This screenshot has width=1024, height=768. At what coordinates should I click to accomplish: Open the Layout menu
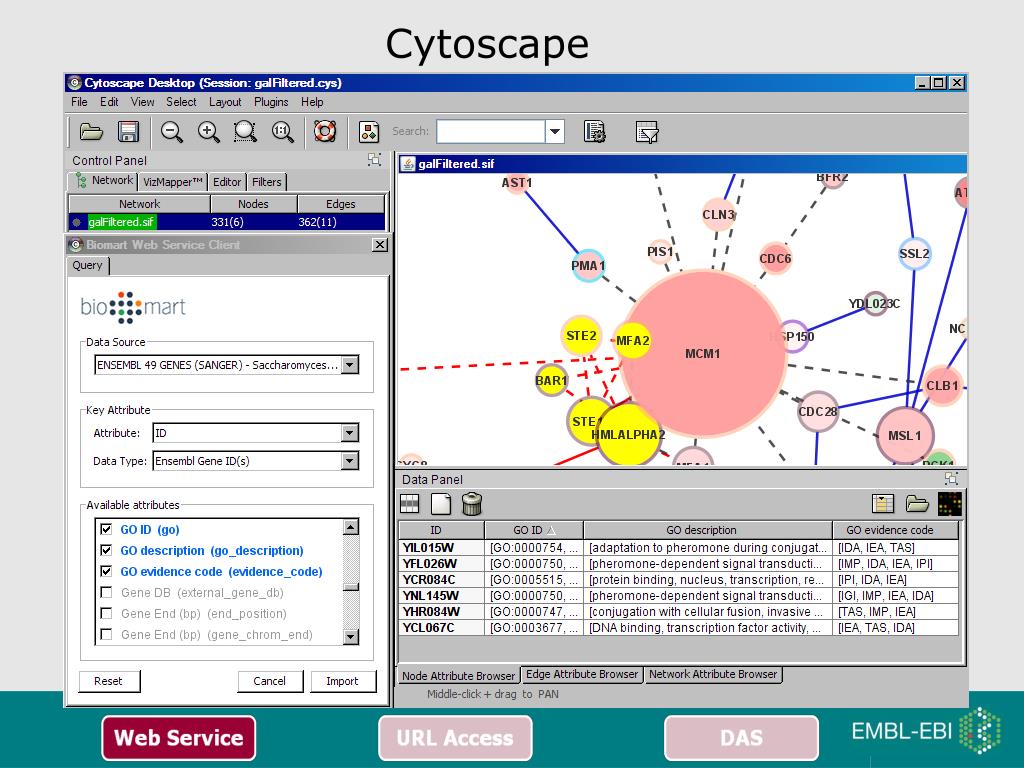tap(225, 102)
